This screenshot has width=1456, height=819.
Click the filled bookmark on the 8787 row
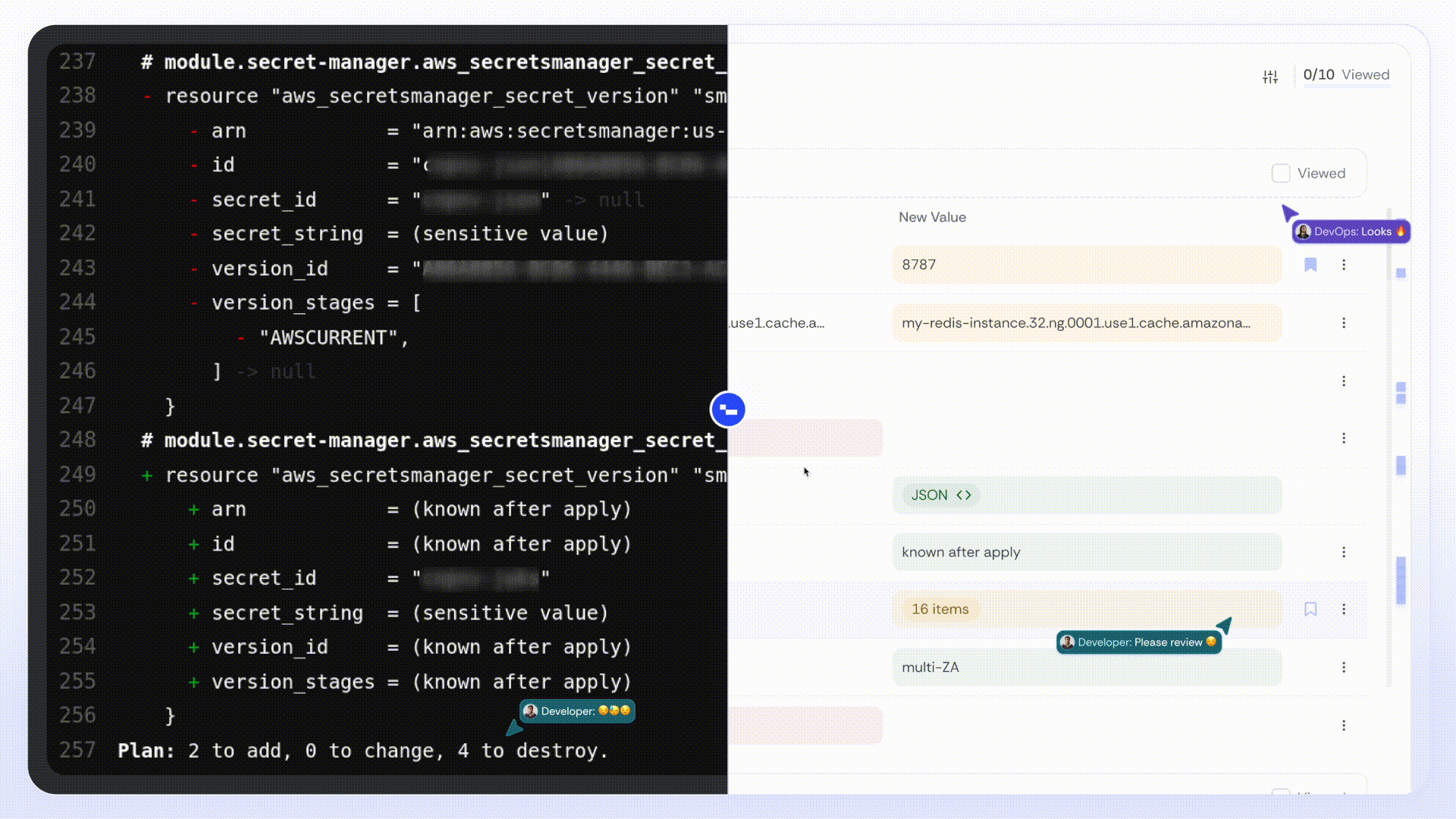(1310, 265)
